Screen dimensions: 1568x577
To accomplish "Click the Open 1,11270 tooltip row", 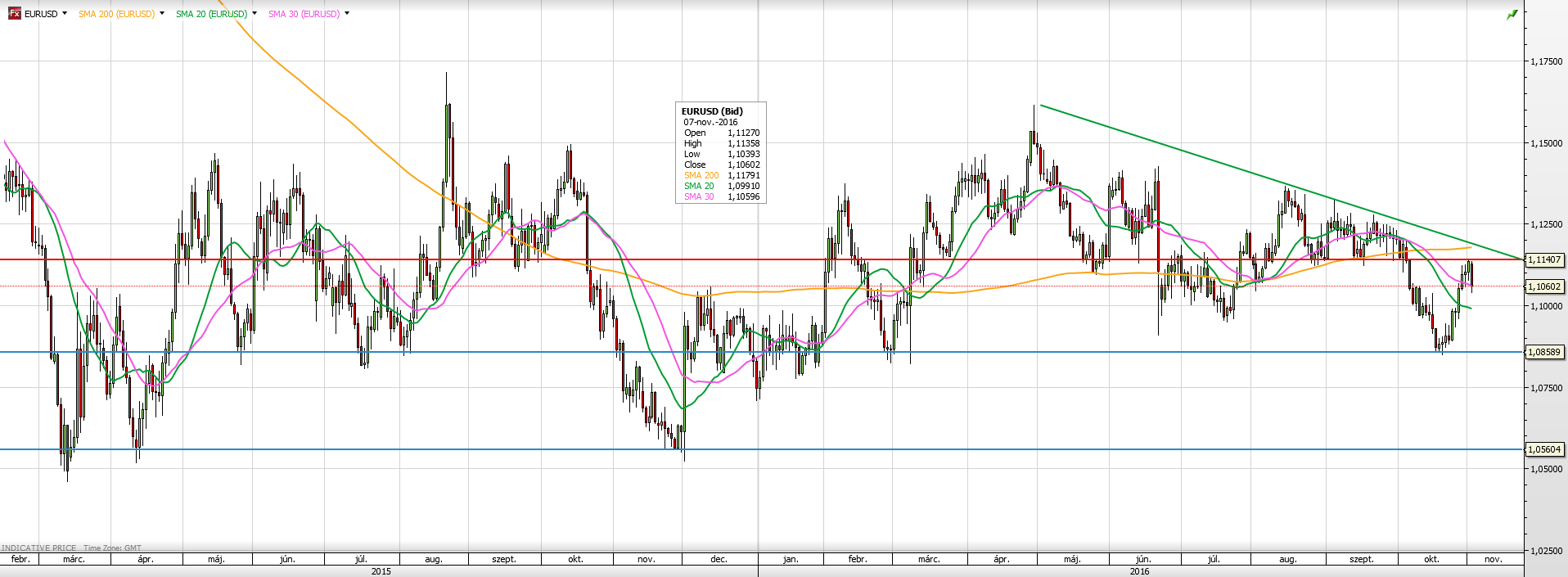I will 722,133.
